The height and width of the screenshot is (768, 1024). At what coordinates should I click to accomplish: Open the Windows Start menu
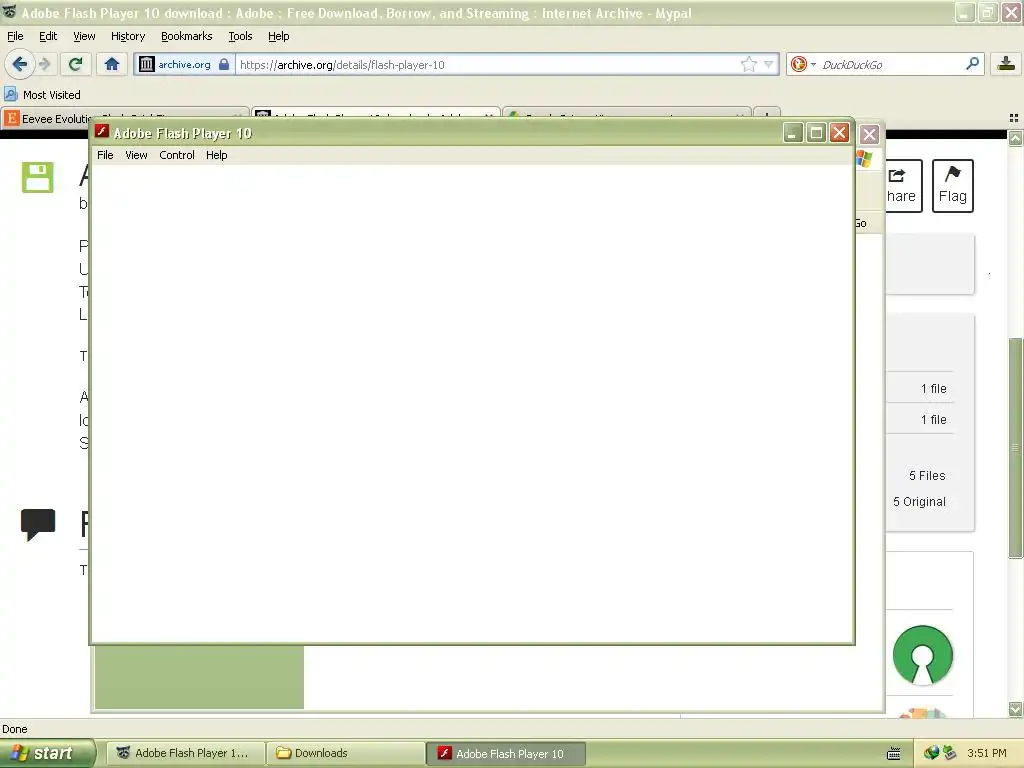click(x=47, y=753)
